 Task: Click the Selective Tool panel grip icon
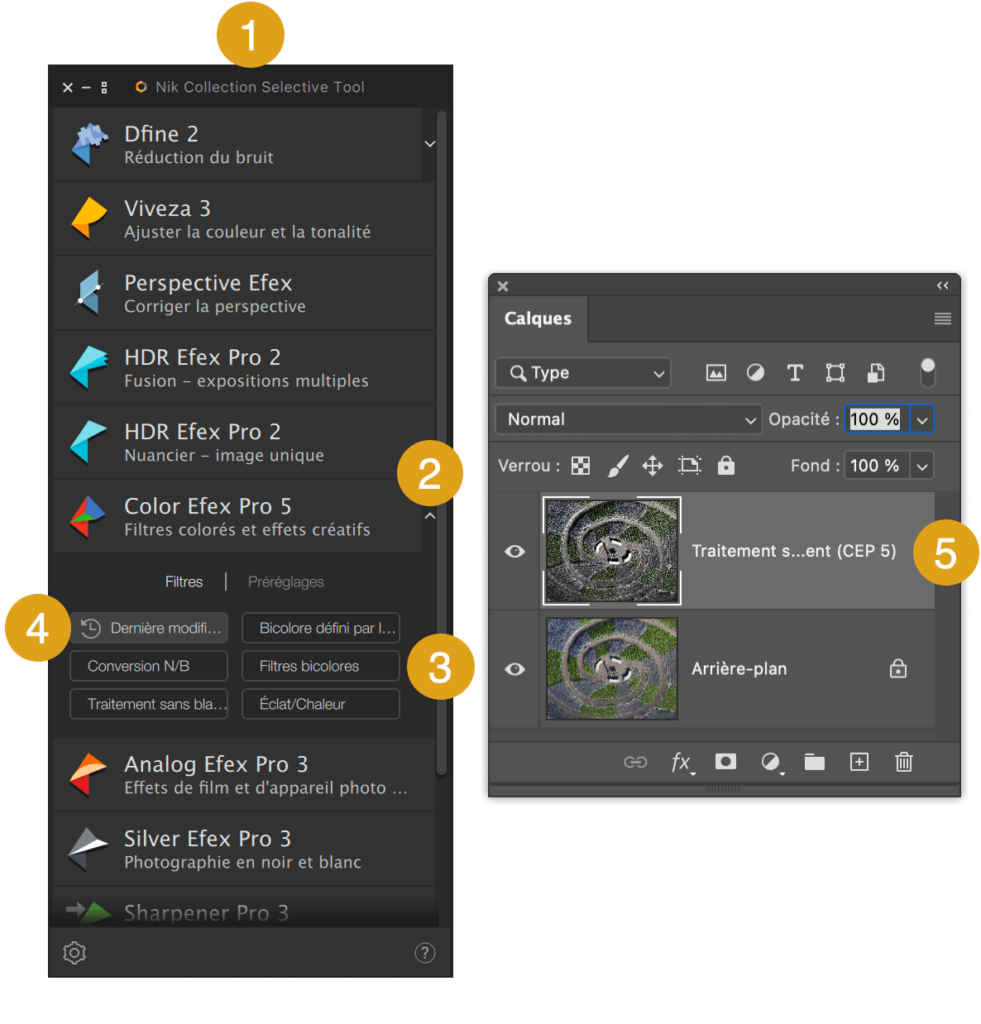[x=105, y=88]
